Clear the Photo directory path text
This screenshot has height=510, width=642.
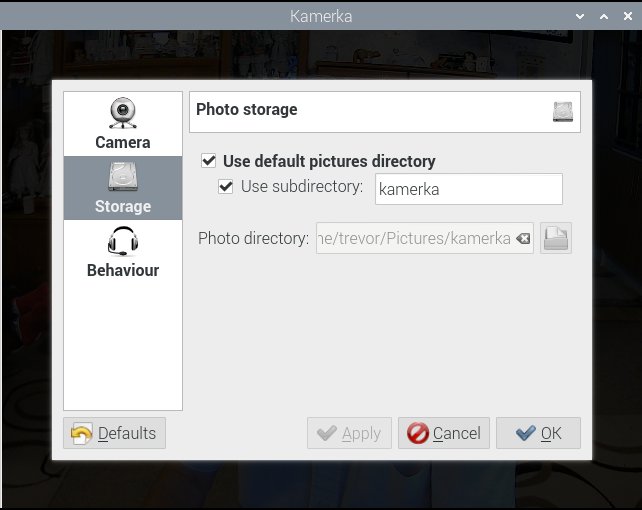523,238
